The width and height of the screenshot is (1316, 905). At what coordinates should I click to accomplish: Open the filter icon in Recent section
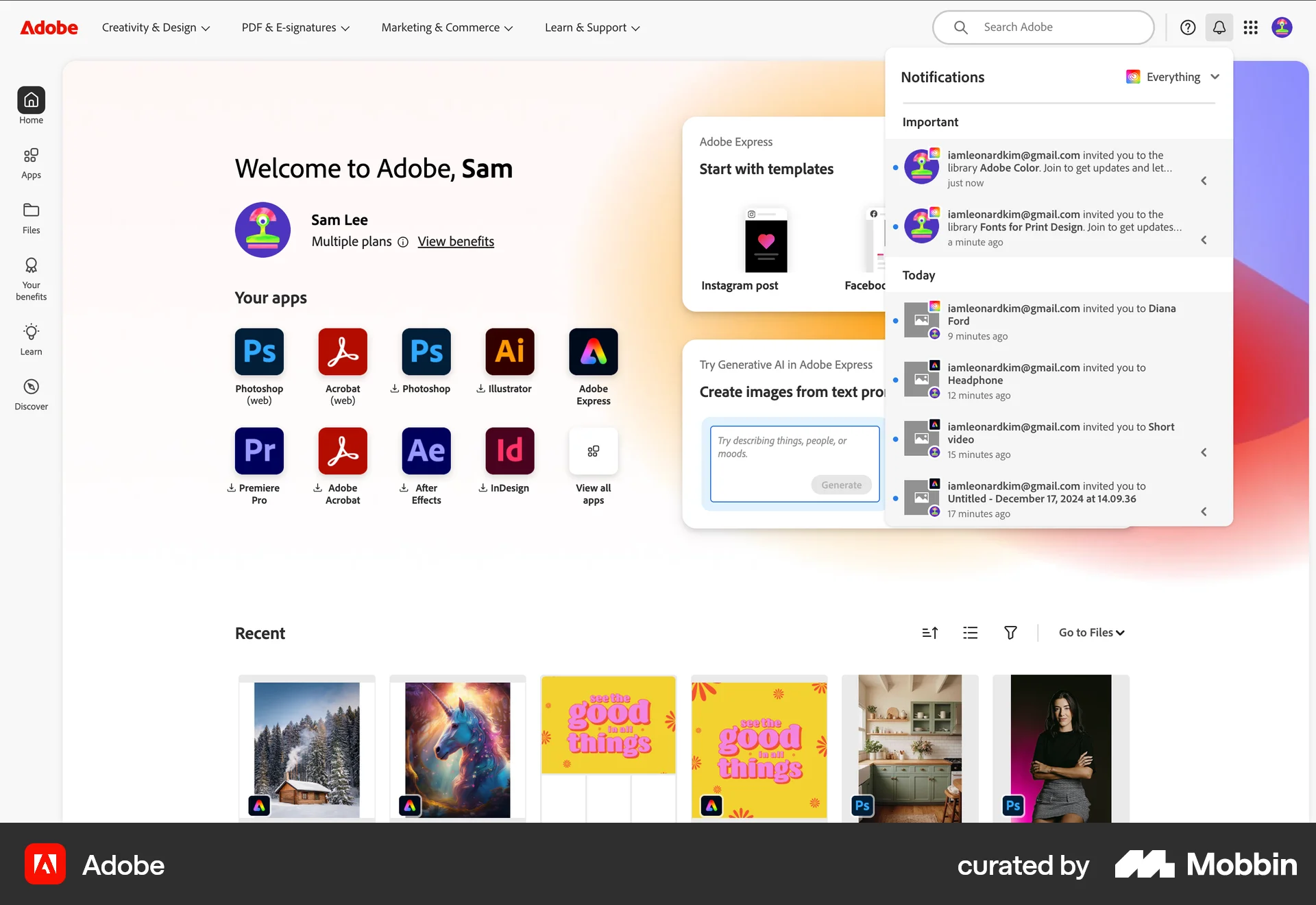pyautogui.click(x=1010, y=632)
